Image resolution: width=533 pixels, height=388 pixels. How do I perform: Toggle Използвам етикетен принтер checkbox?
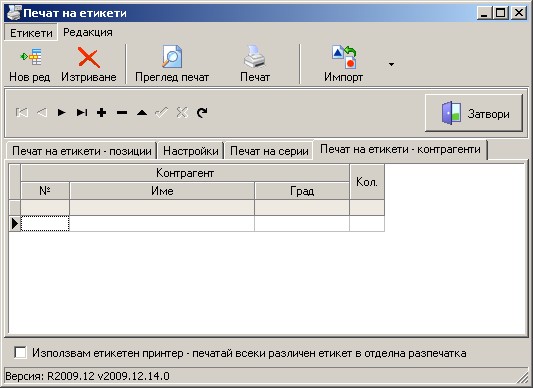click(x=20, y=352)
